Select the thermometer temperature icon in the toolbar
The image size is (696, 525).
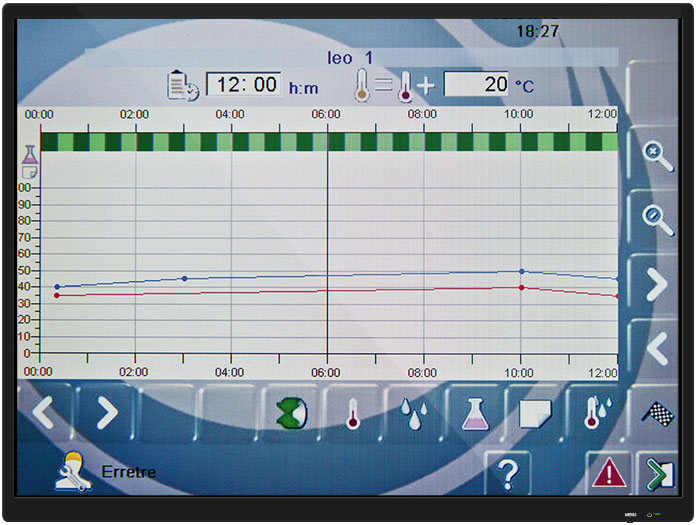click(x=353, y=414)
